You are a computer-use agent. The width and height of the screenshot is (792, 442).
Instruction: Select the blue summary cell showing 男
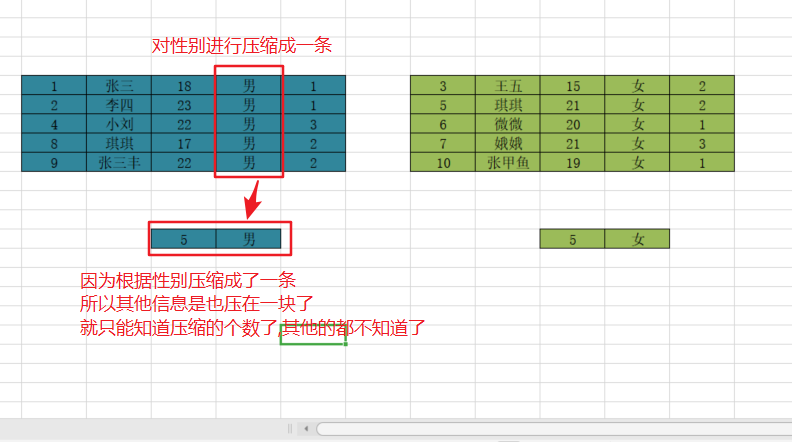(249, 239)
